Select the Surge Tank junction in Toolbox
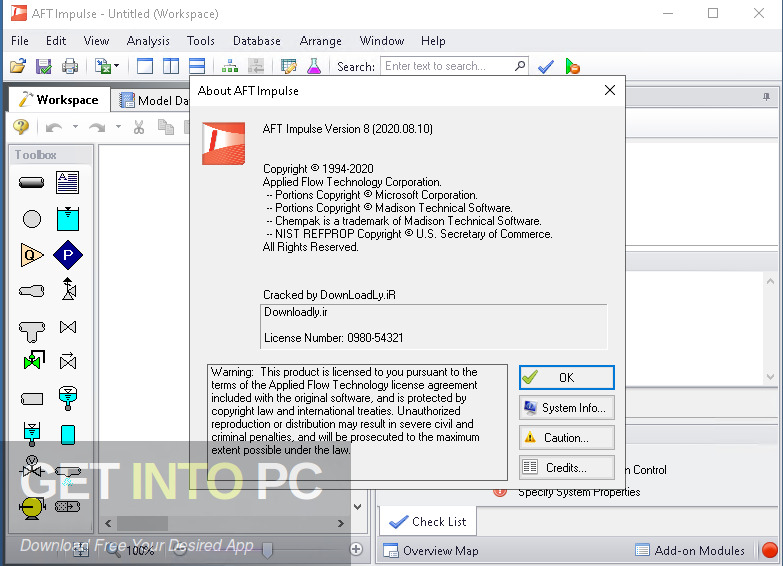This screenshot has width=783, height=566. coord(32,434)
